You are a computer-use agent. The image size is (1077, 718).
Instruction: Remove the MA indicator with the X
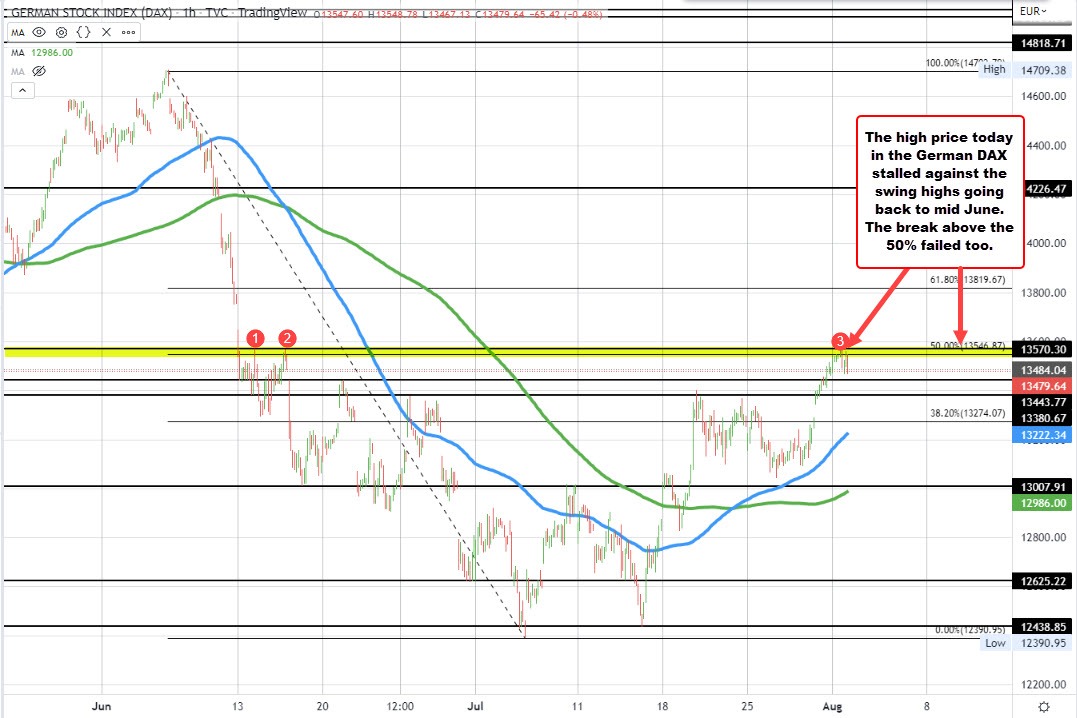106,32
